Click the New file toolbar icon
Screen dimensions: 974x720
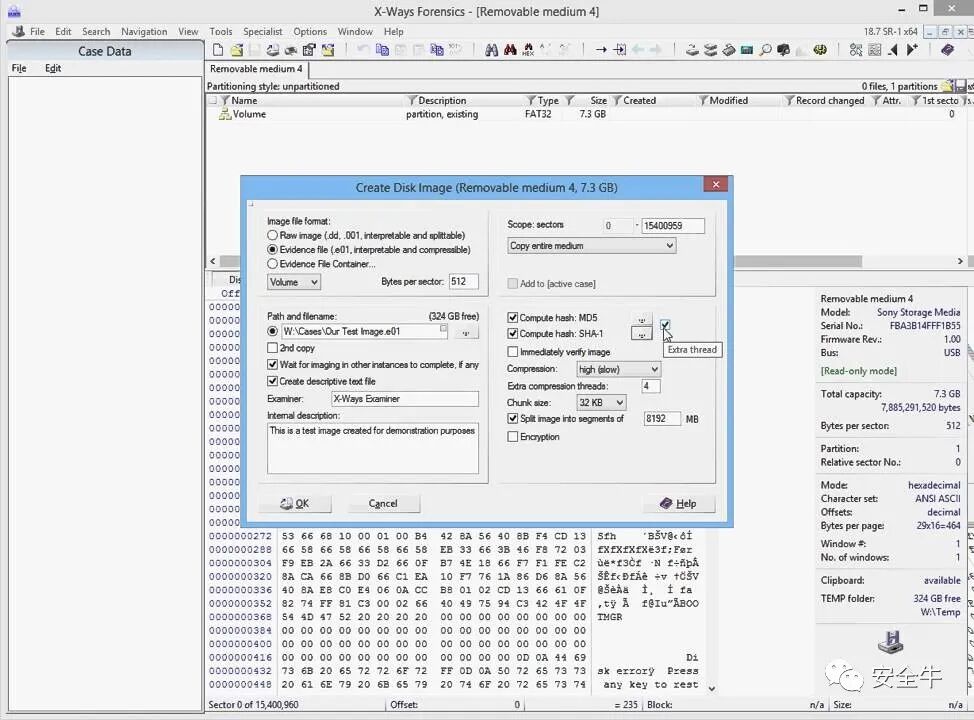(217, 50)
